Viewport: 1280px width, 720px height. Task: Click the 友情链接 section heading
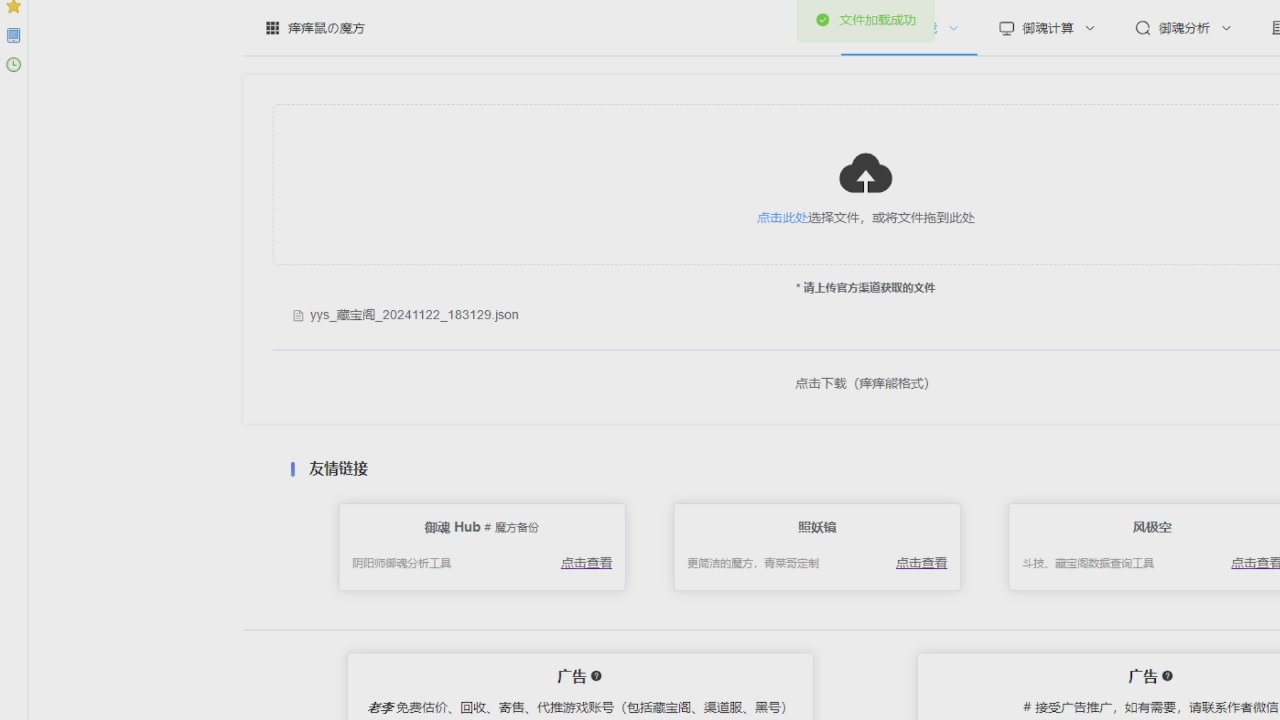point(338,469)
